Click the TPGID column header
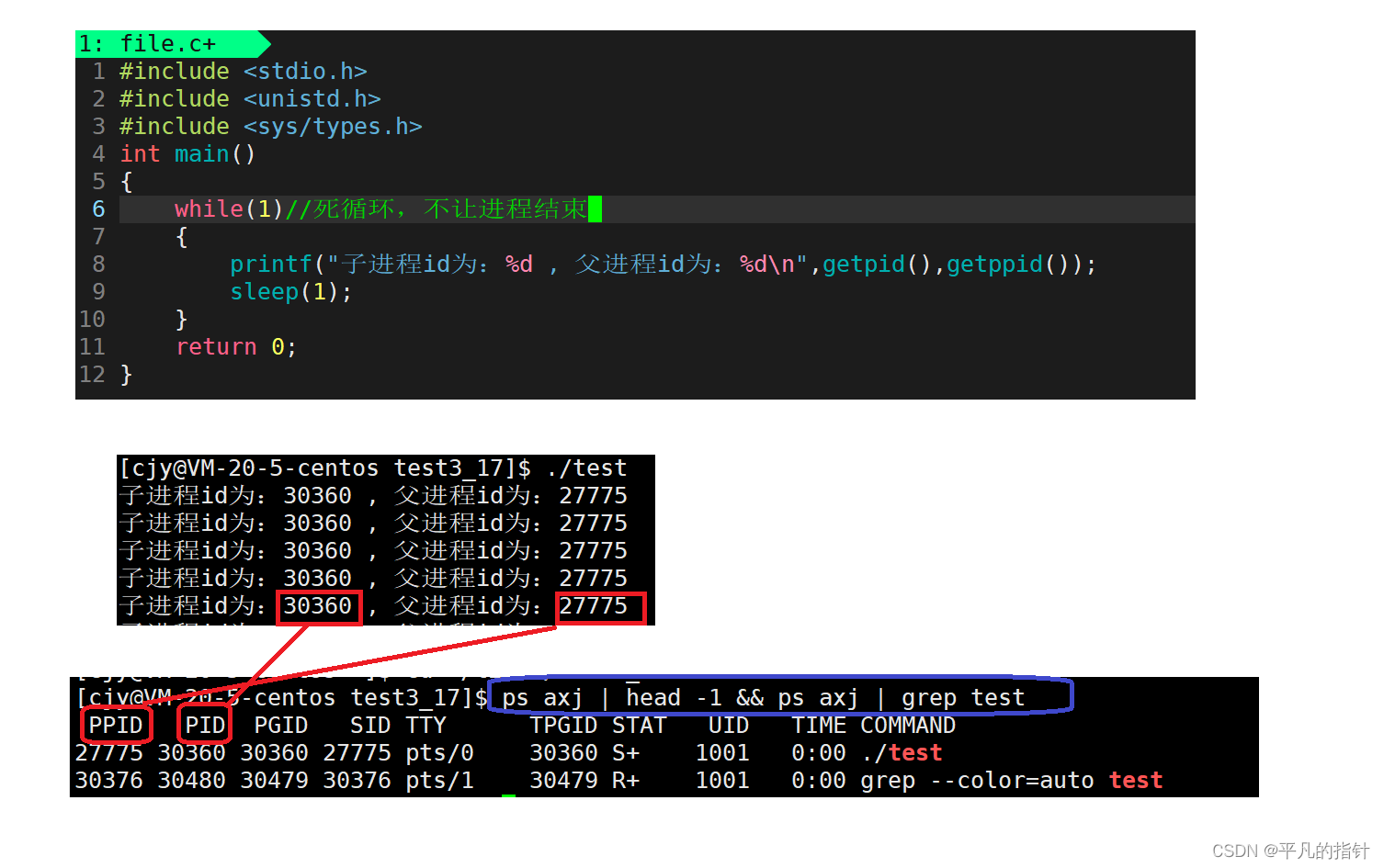 pyautogui.click(x=563, y=725)
